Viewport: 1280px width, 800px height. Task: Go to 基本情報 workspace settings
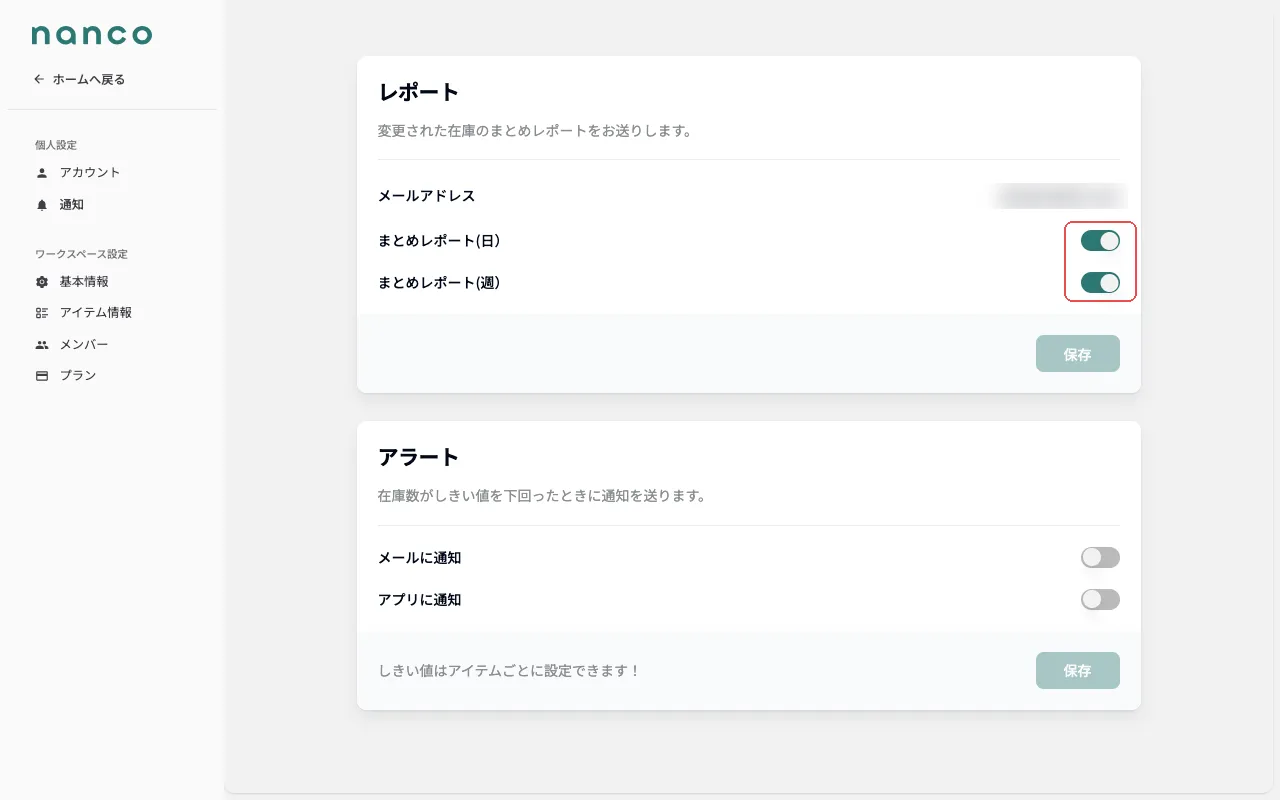84,282
